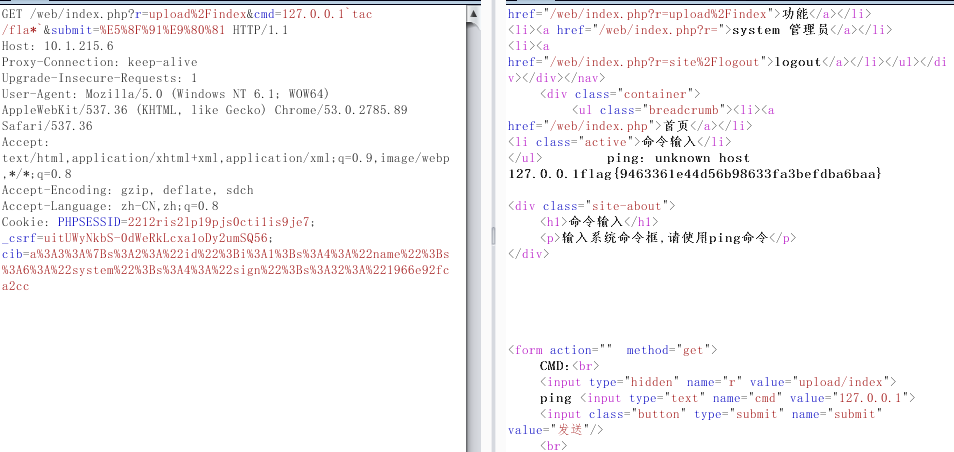Select the Proxy-Connection: keep-alive header
This screenshot has width=954, height=452.
(x=99, y=62)
